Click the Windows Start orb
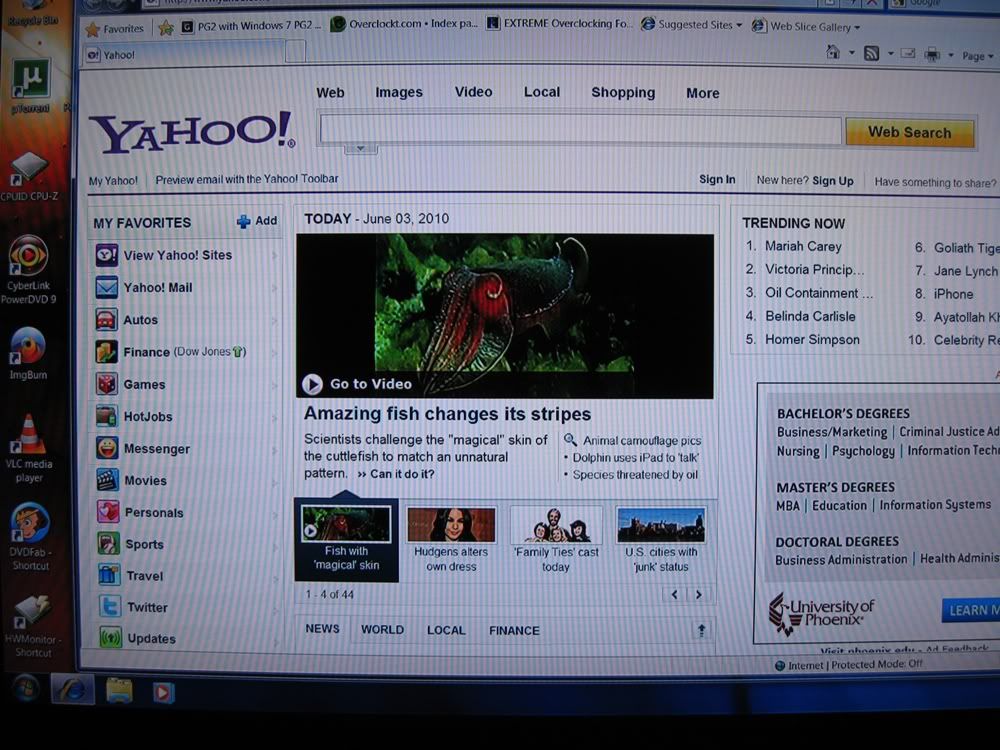Image resolution: width=1000 pixels, height=750 pixels. [26, 688]
